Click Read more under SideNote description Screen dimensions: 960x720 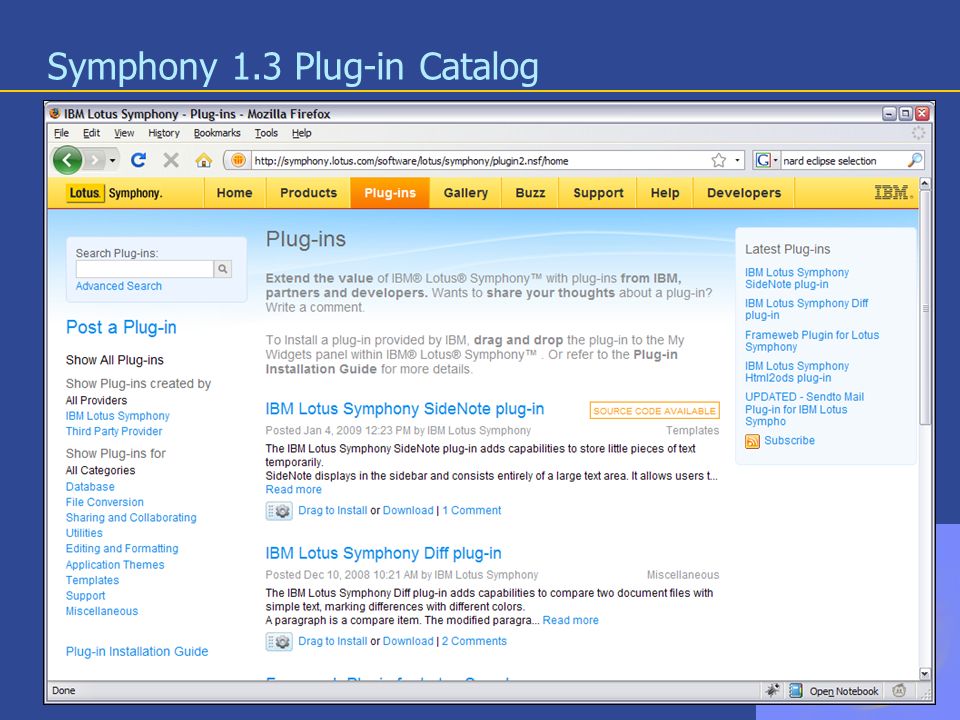(x=293, y=490)
